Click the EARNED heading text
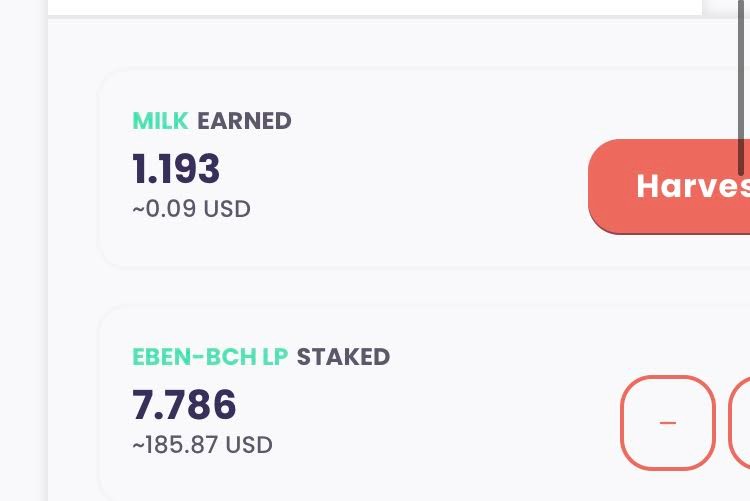This screenshot has height=501, width=750. 244,121
